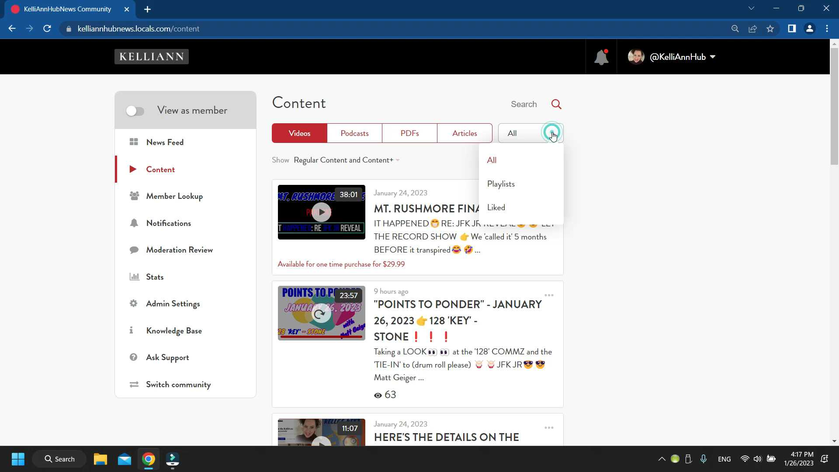This screenshot has width=839, height=472.
Task: Play the Mt. Rushmore video thumbnail
Action: 321,212
